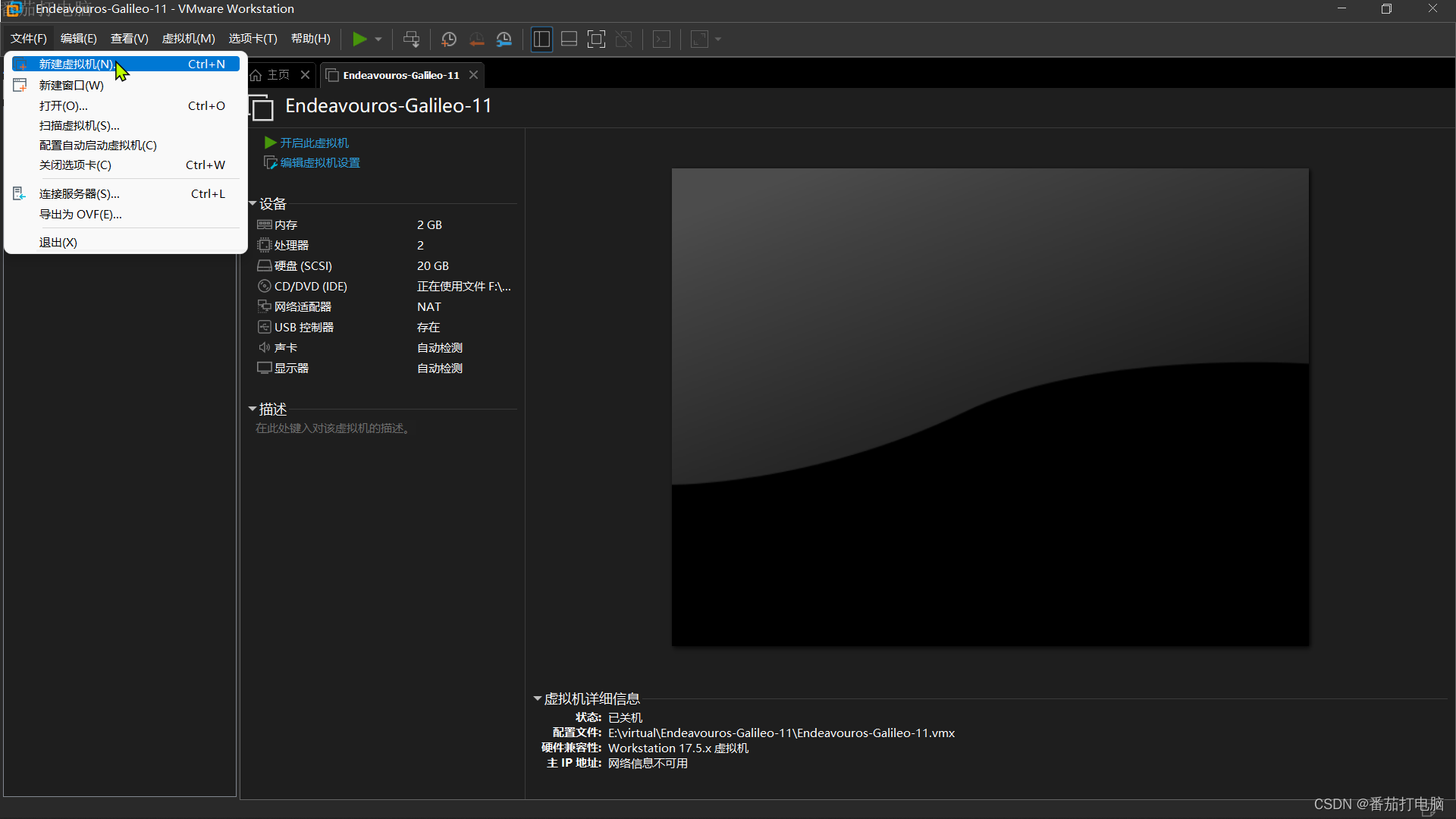Image resolution: width=1456 pixels, height=819 pixels.
Task: Open the 虚拟机(M) menu
Action: tap(188, 39)
